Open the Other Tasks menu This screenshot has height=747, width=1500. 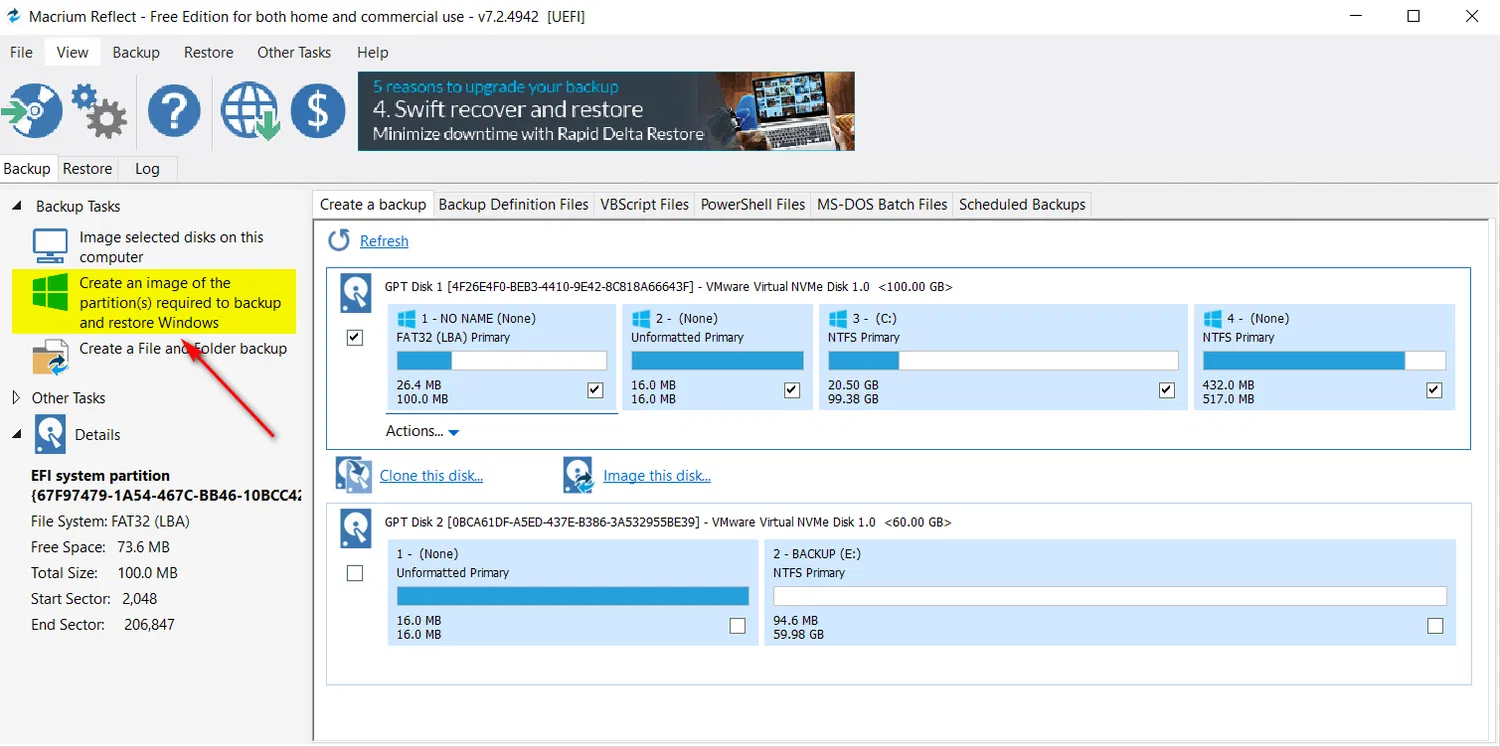click(294, 52)
